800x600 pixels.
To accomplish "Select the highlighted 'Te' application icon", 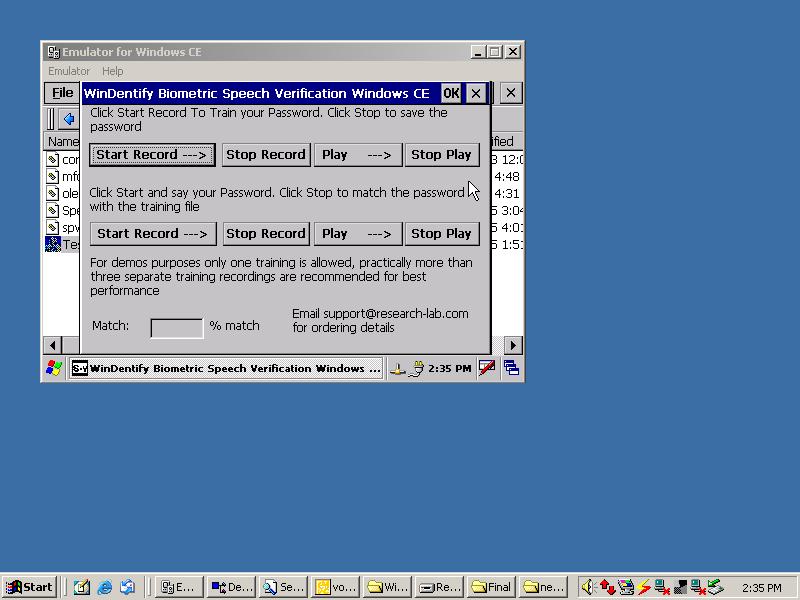I will (53, 244).
